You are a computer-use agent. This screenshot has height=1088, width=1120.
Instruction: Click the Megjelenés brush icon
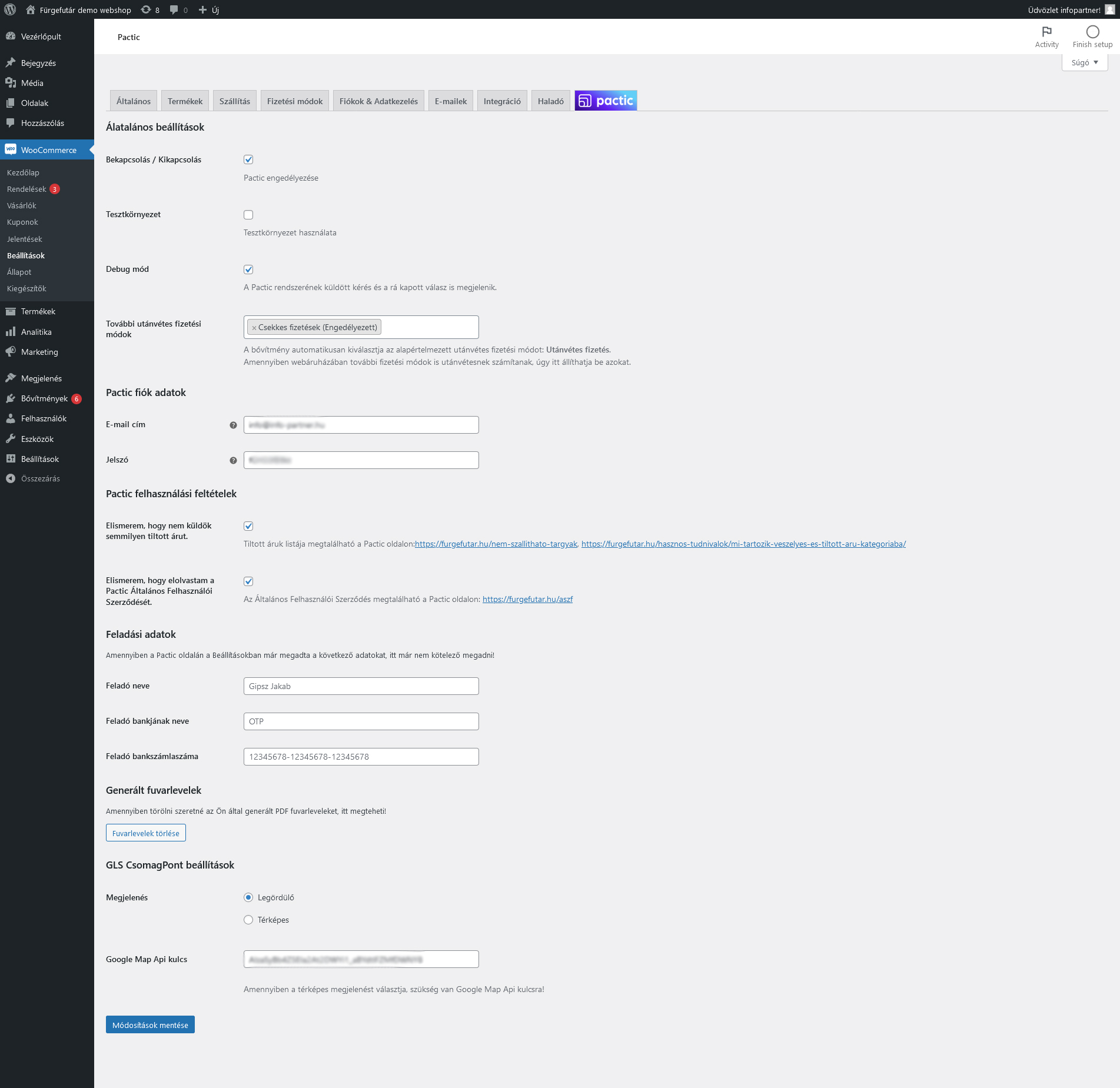[11, 378]
